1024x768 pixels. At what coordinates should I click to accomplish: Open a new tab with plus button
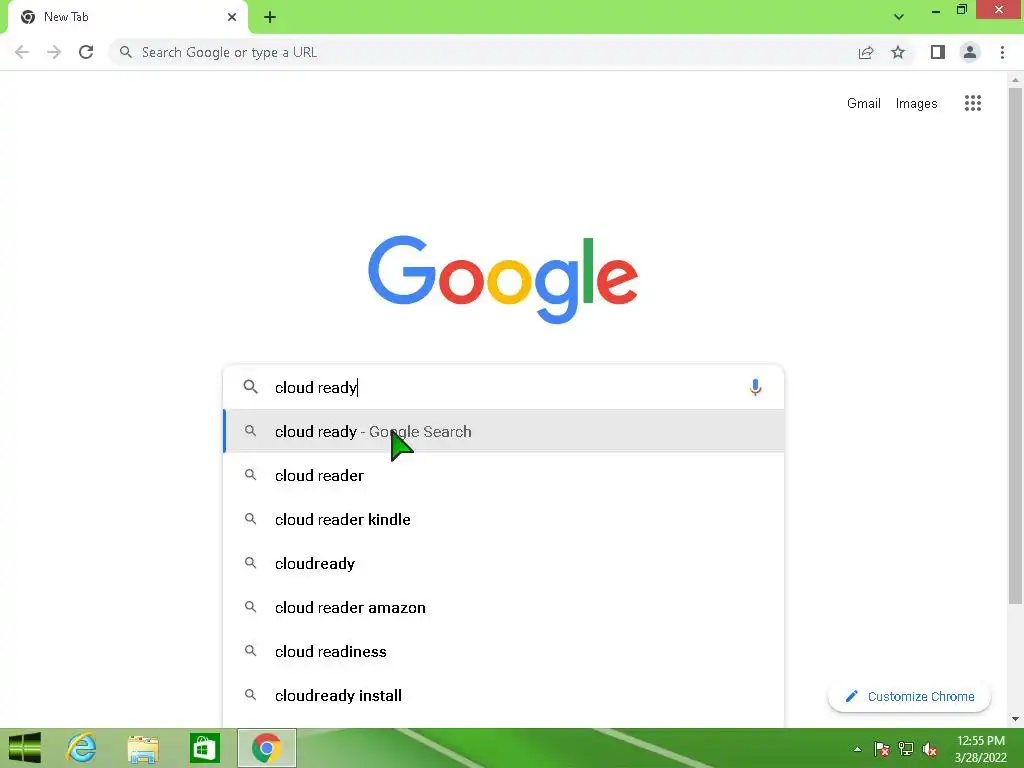270,17
